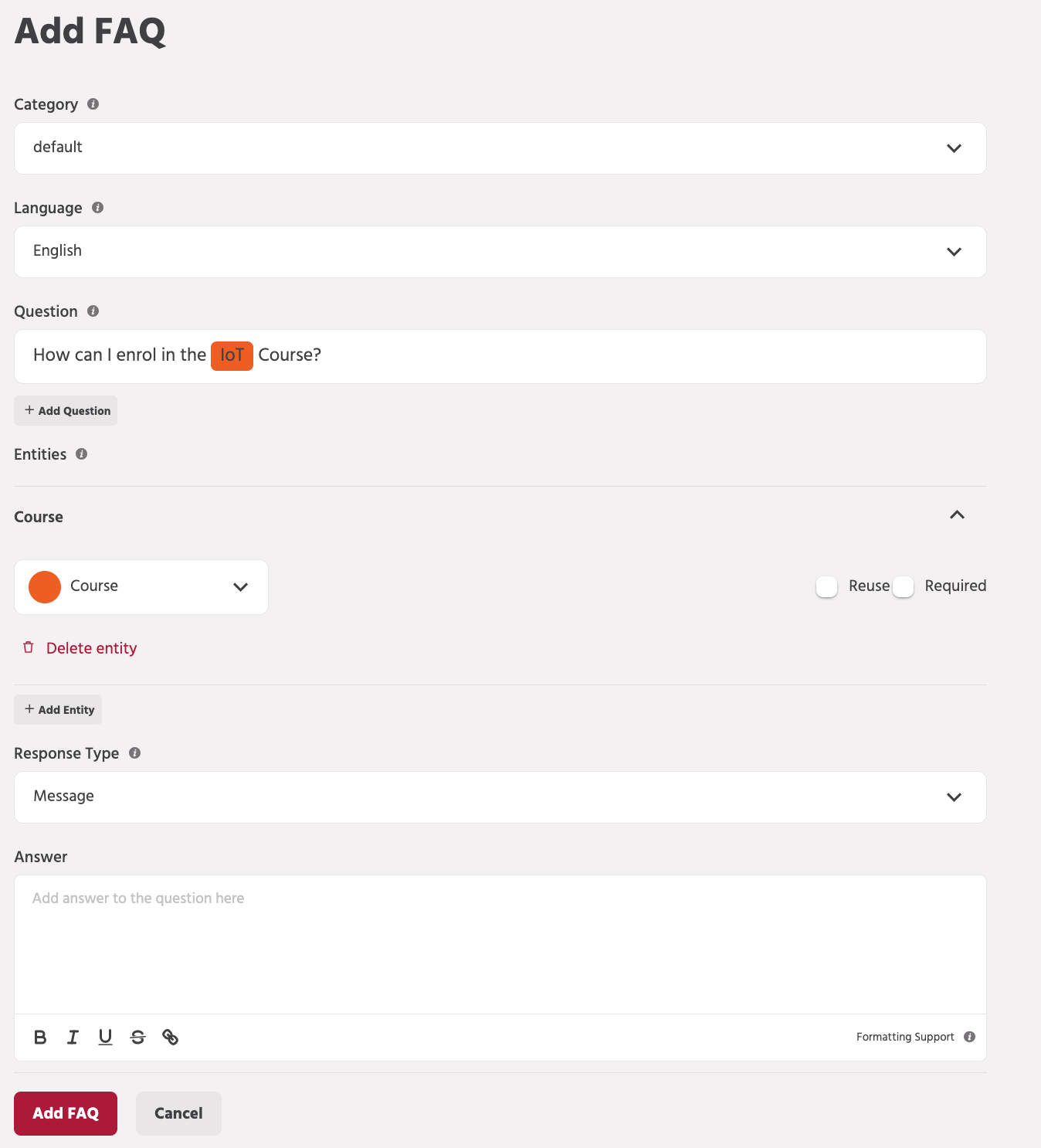Screen dimensions: 1041x1148
Task: Select the orange IoT entity tag
Action: pyautogui.click(x=232, y=355)
